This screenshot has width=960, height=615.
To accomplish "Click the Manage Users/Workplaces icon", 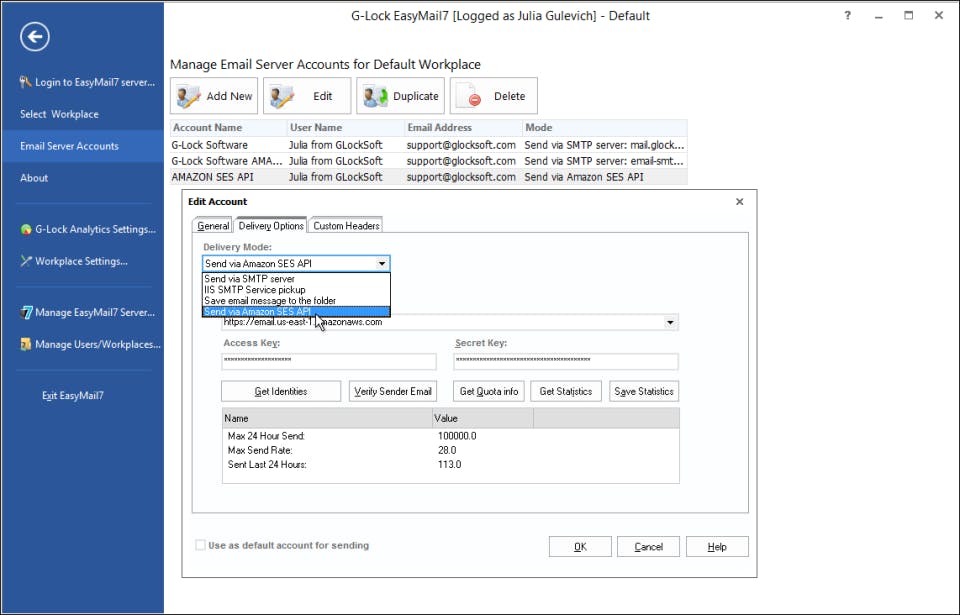I will [x=26, y=344].
